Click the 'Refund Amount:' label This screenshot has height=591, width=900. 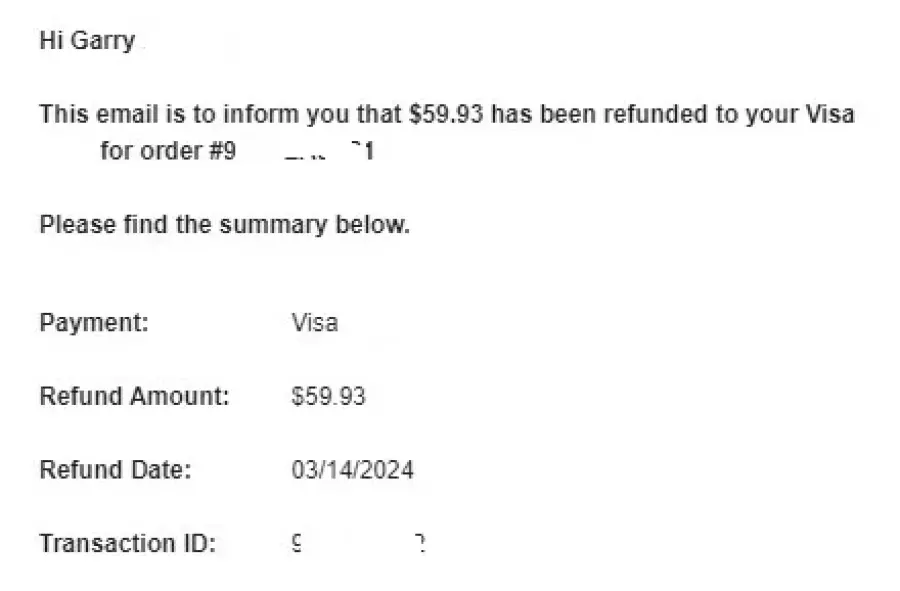(x=134, y=396)
